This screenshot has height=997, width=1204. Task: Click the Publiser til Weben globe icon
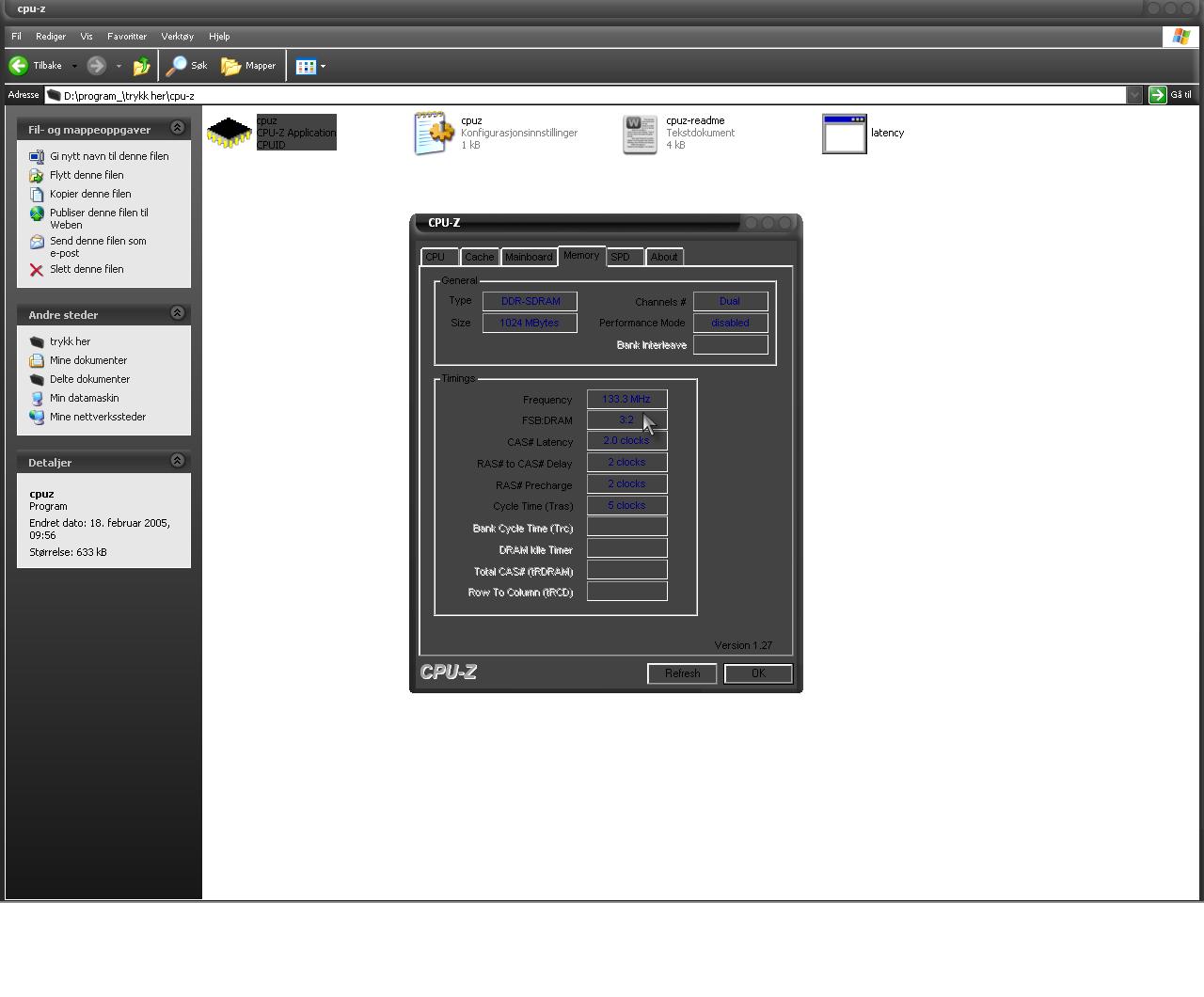pyautogui.click(x=37, y=214)
